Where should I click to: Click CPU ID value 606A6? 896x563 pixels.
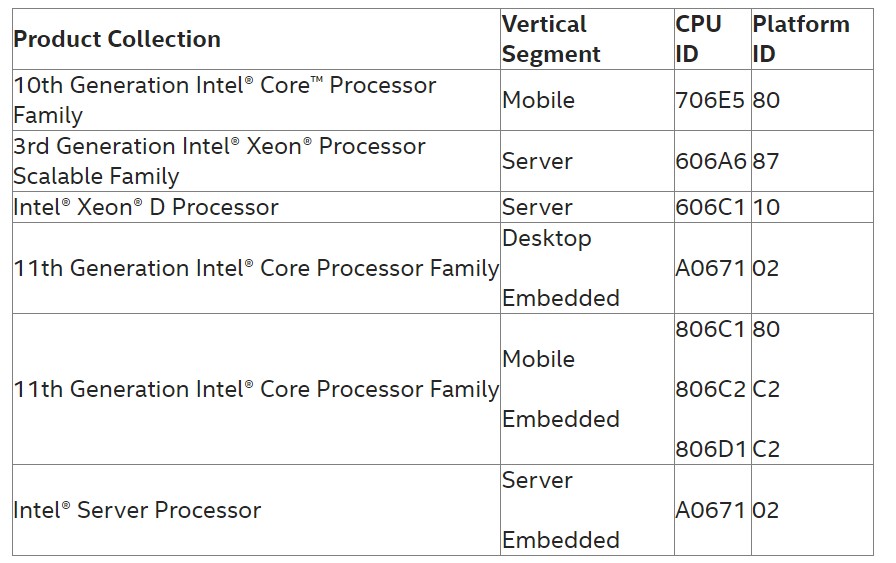coord(711,161)
